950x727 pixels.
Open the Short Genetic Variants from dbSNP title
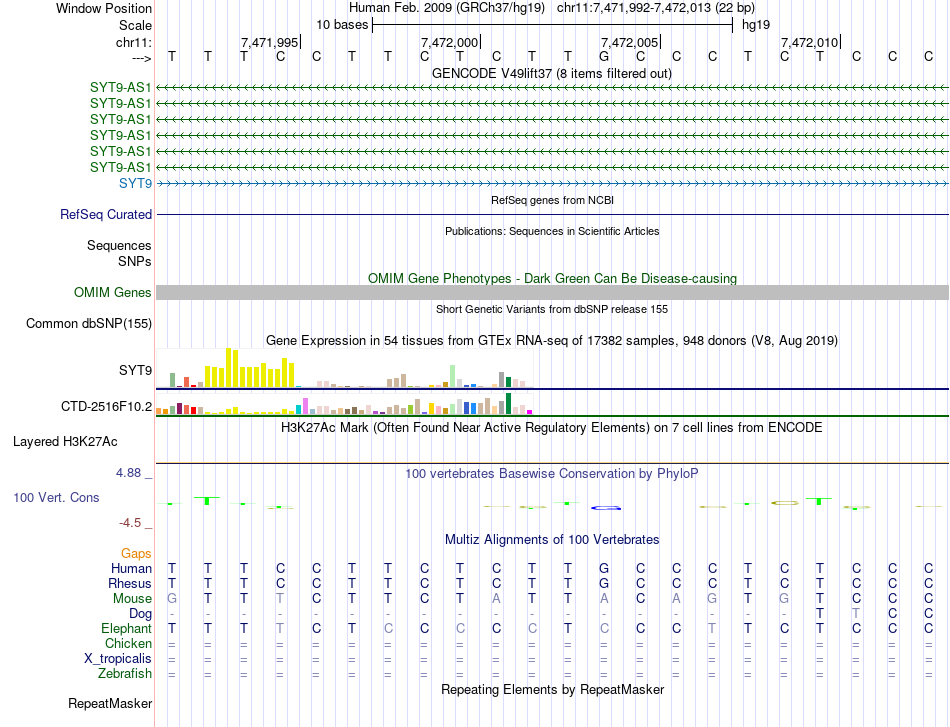click(x=552, y=309)
